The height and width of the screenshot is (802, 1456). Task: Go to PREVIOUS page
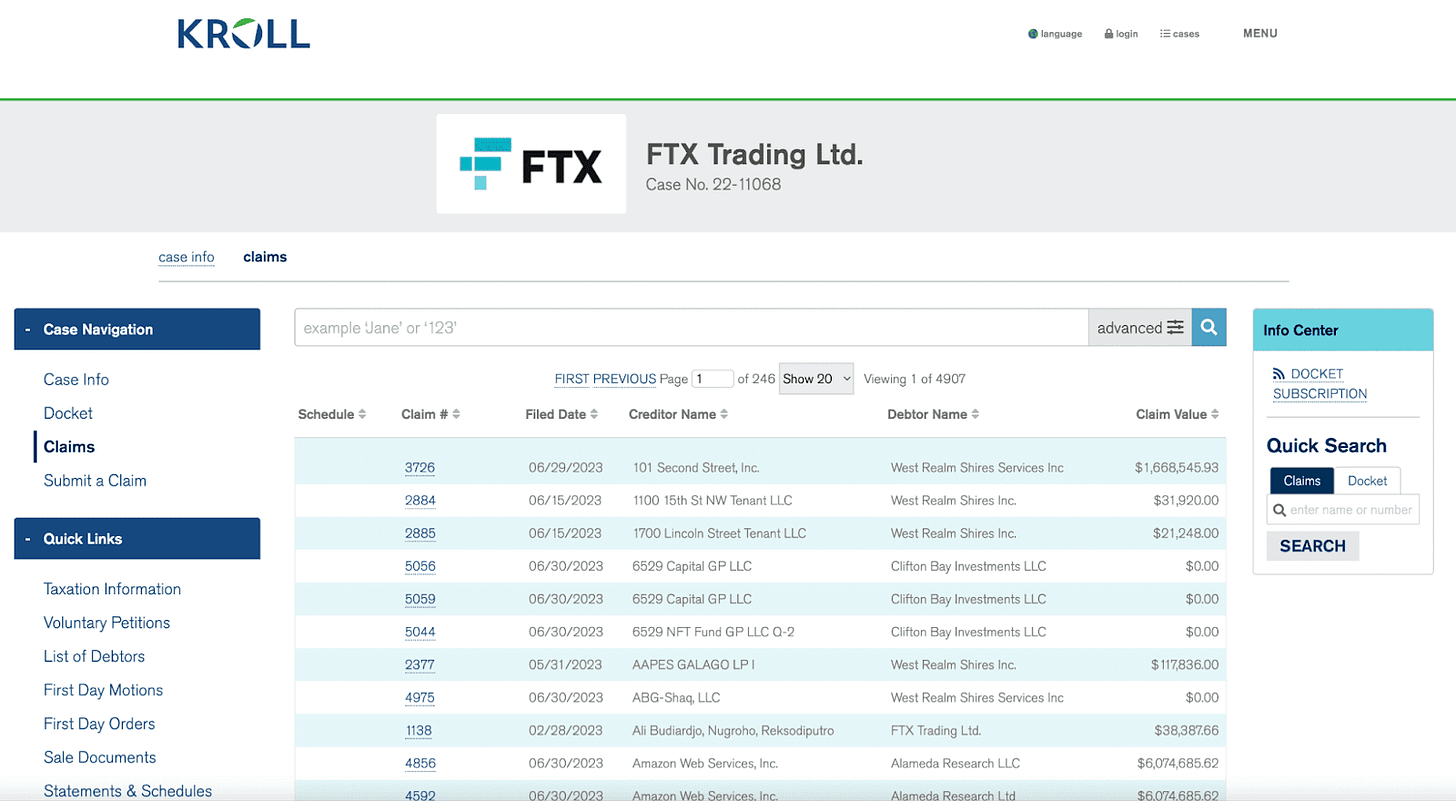point(625,379)
